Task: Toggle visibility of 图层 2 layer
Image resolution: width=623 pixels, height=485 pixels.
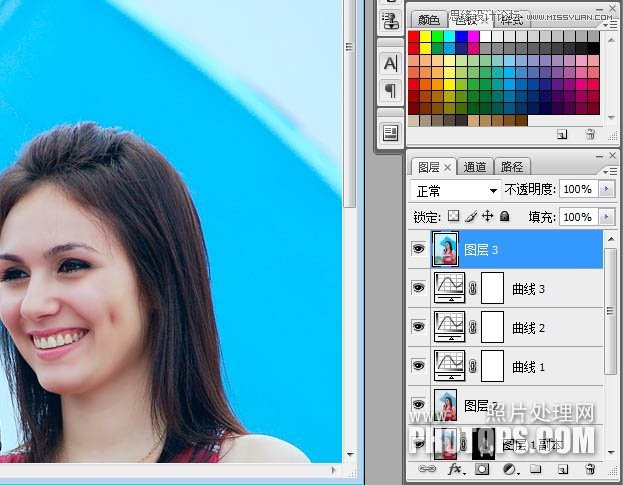Action: pyautogui.click(x=418, y=404)
